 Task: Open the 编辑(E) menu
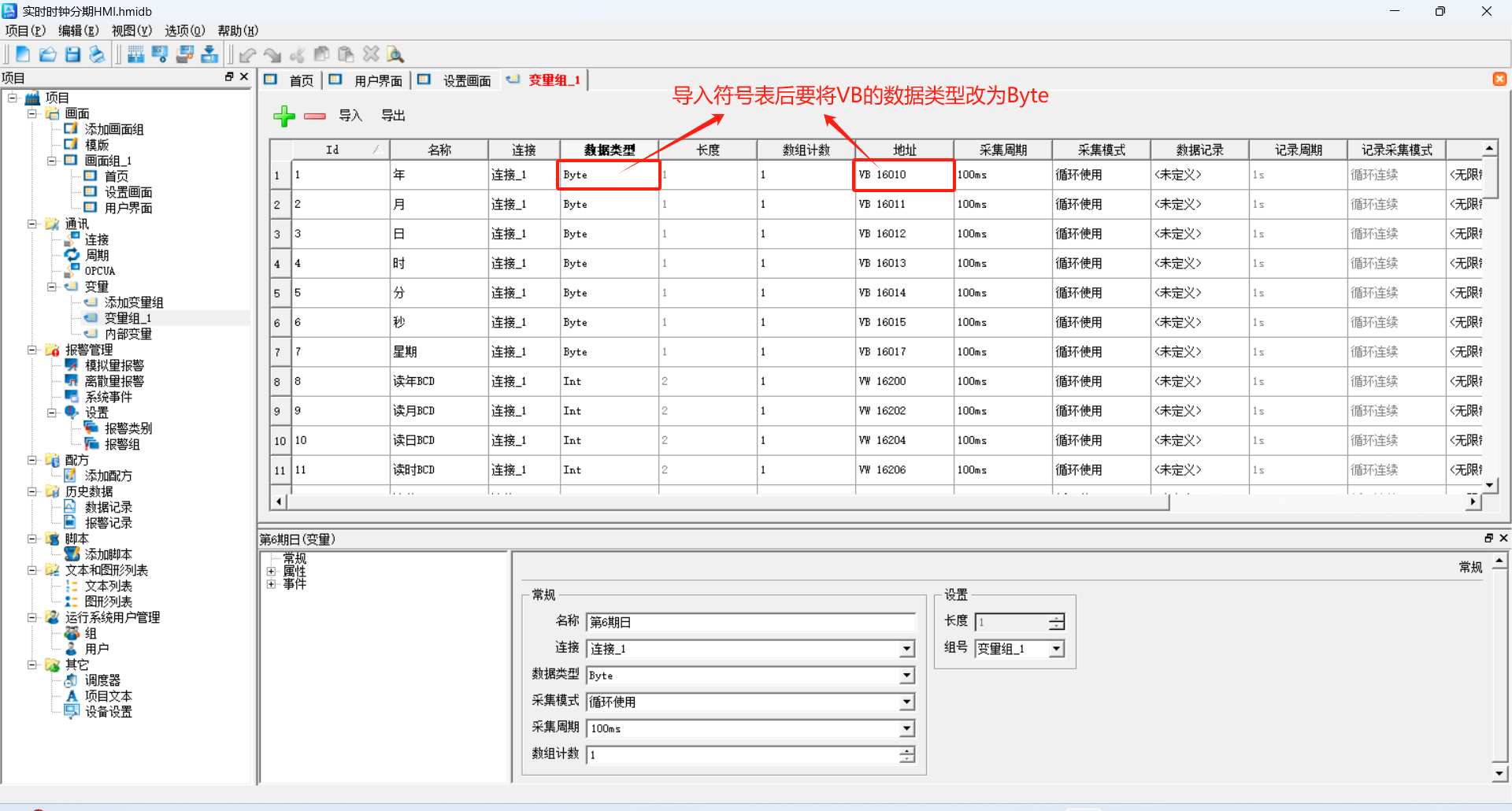click(x=78, y=31)
